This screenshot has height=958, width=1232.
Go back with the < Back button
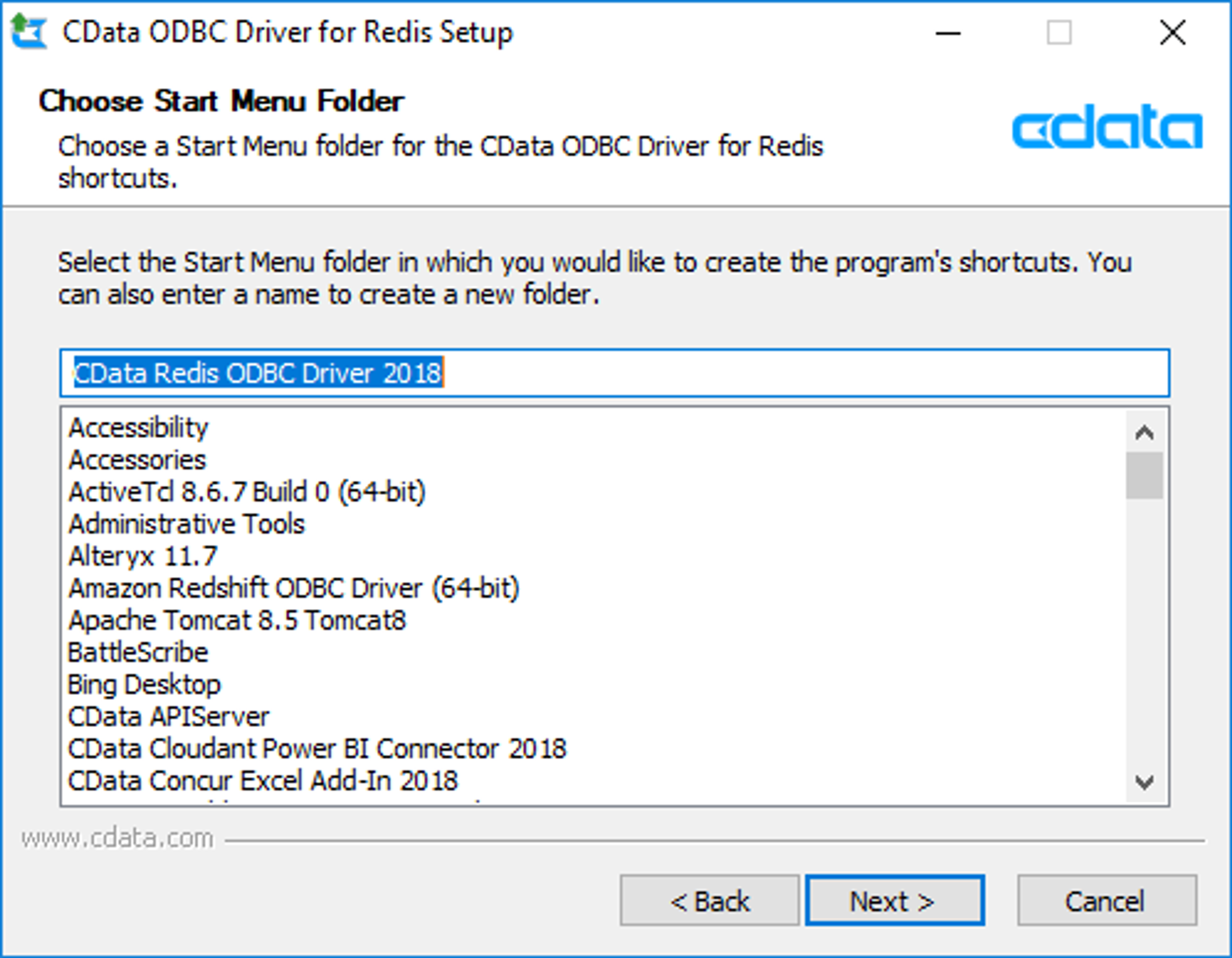[x=710, y=901]
